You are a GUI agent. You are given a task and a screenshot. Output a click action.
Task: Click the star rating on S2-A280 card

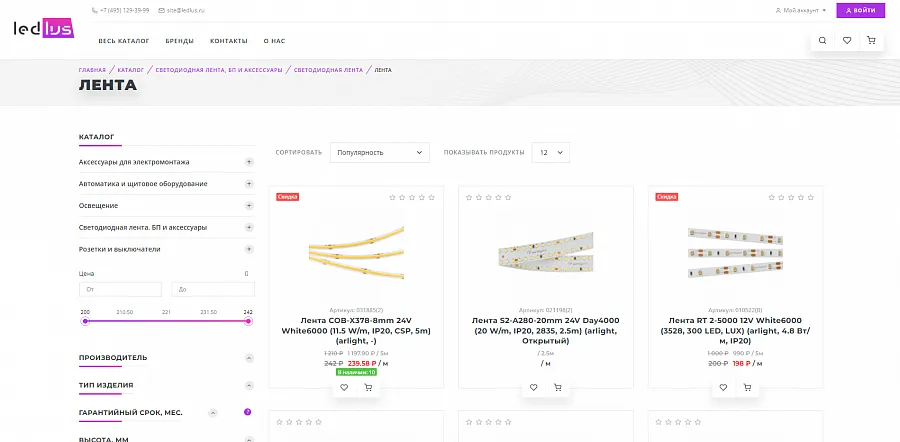[488, 197]
